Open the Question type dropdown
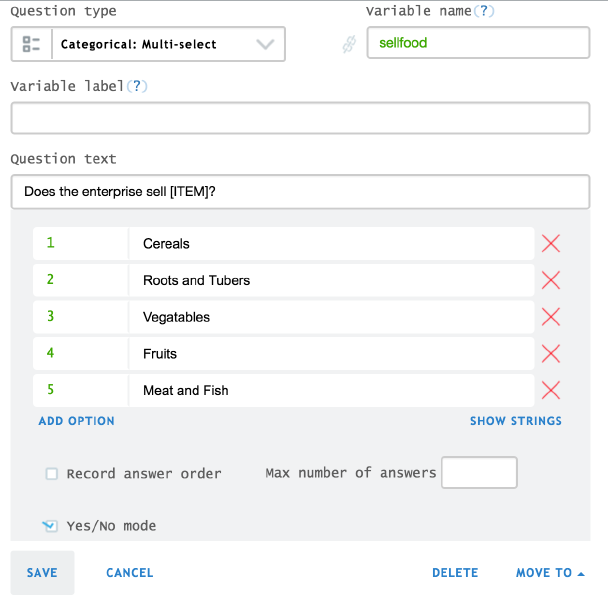The height and width of the screenshot is (600, 608). point(148,44)
